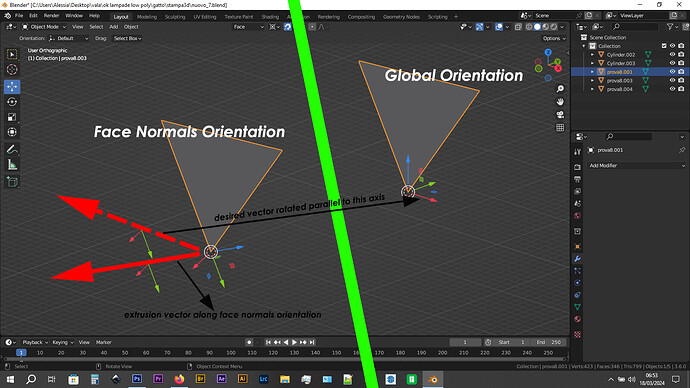Switch to wireframe viewport shading

click(529, 27)
